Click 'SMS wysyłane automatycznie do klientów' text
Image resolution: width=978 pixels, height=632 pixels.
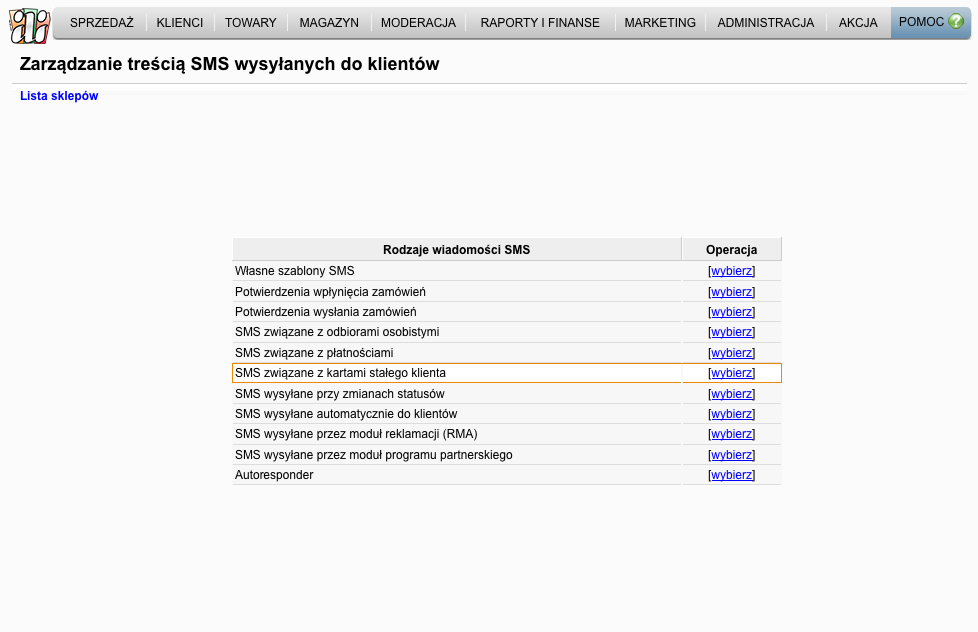point(346,414)
